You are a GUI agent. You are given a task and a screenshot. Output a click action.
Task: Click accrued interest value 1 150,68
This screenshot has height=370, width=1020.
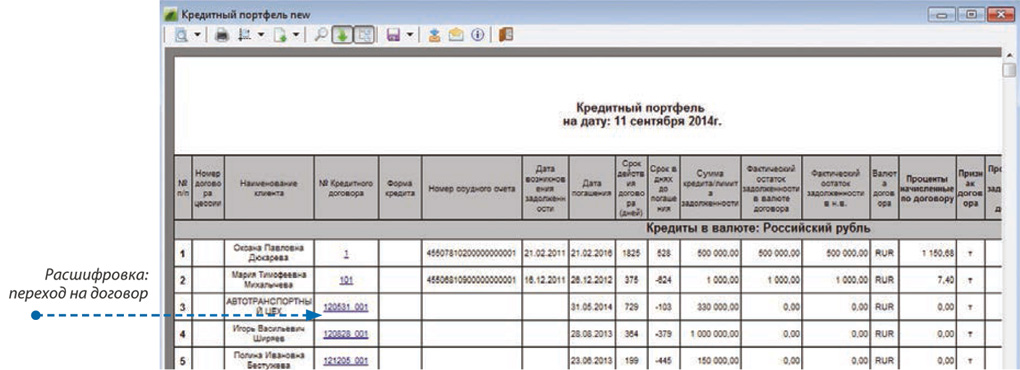point(938,254)
